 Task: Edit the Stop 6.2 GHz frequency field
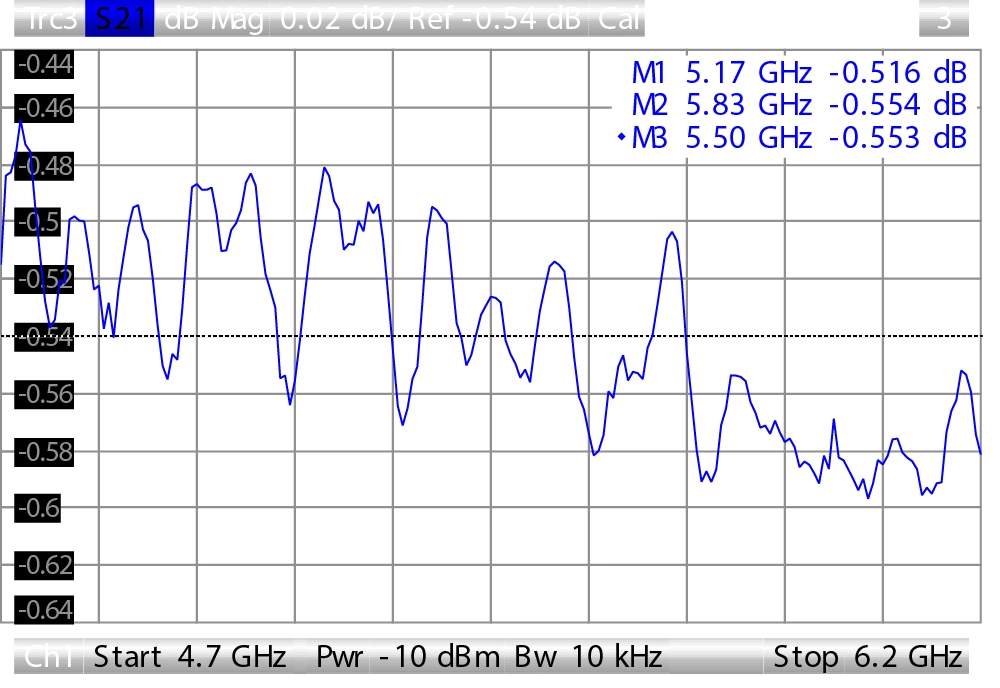pos(868,657)
